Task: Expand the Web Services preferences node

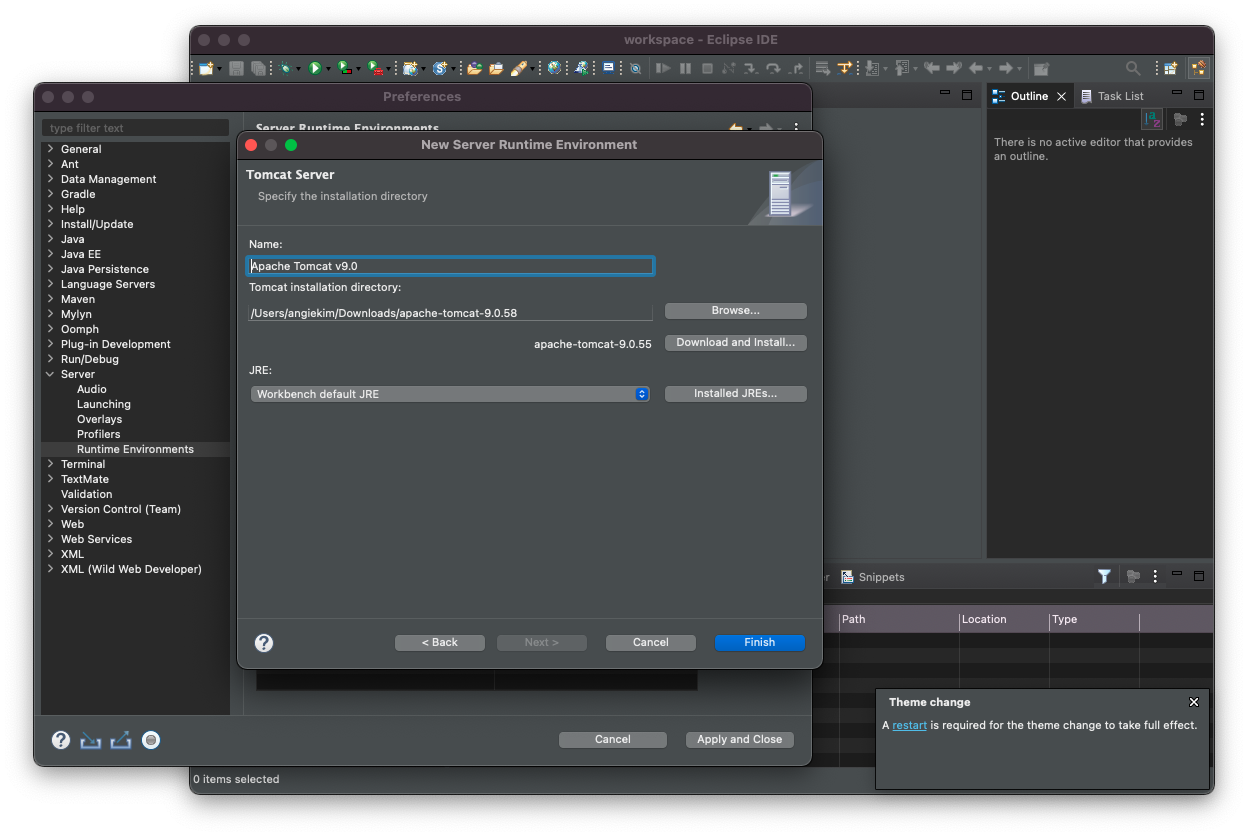Action: pos(51,539)
